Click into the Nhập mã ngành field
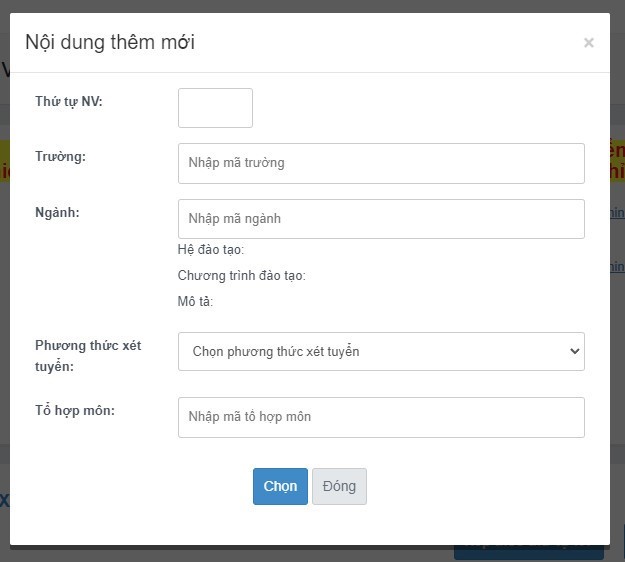The height and width of the screenshot is (562, 625). click(380, 219)
